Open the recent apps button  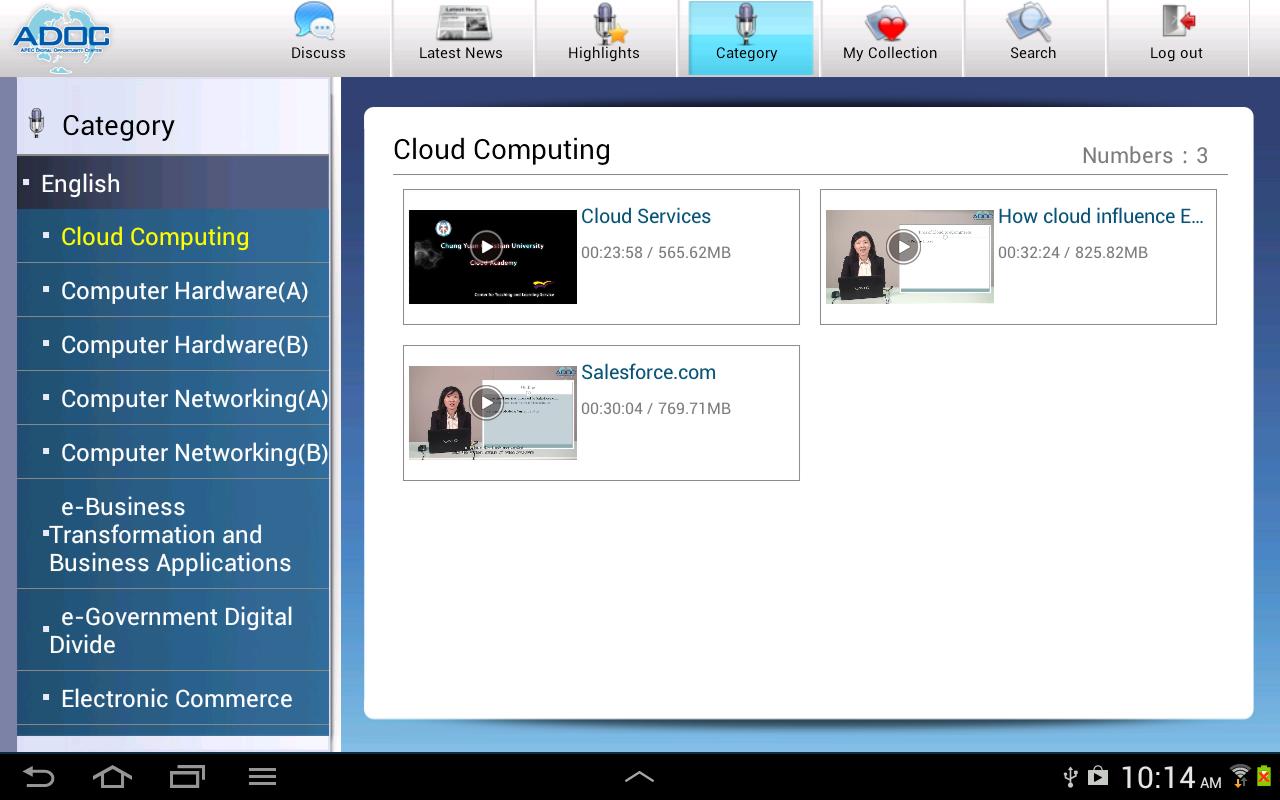tap(187, 777)
